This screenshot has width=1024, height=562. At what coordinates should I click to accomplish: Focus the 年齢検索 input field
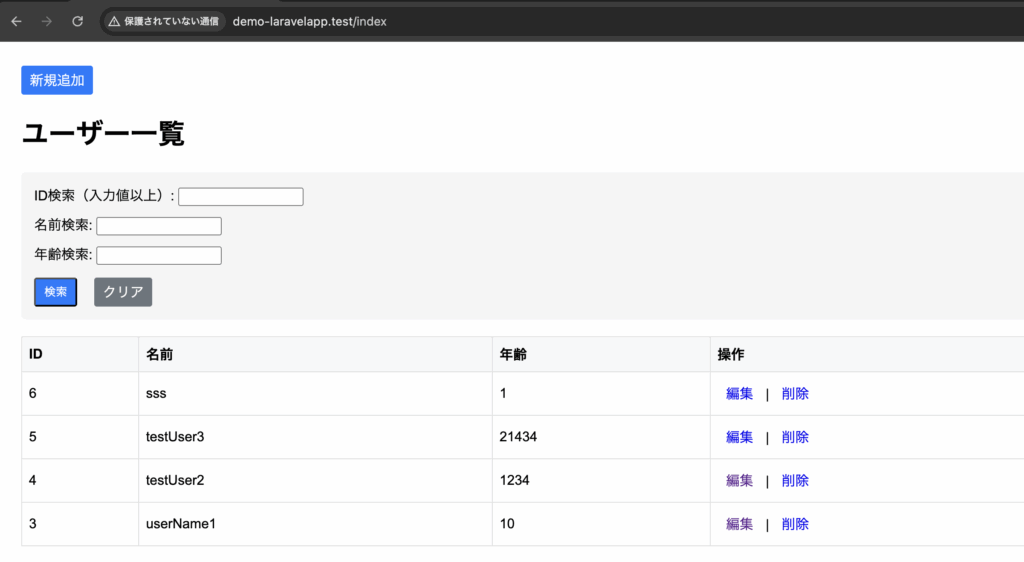(x=158, y=255)
